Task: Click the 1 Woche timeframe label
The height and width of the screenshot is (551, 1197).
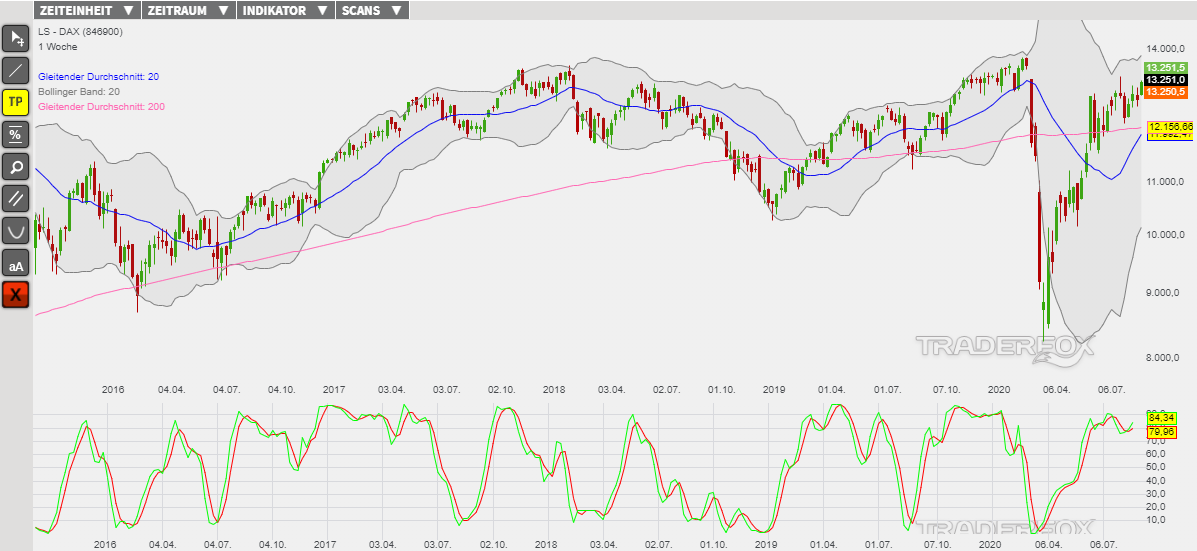Action: (x=57, y=47)
